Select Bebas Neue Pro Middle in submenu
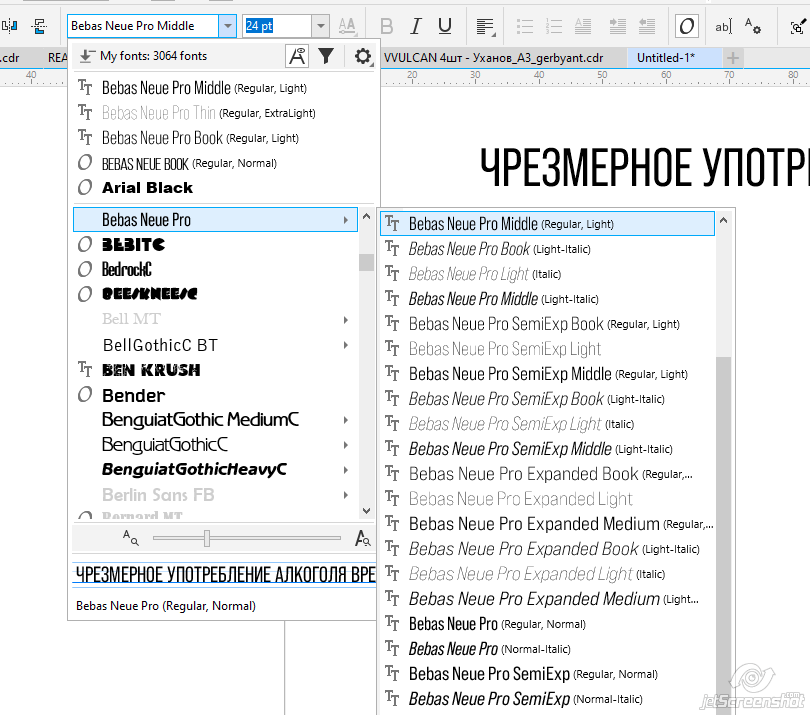Viewport: 810px width, 715px height. (x=548, y=224)
